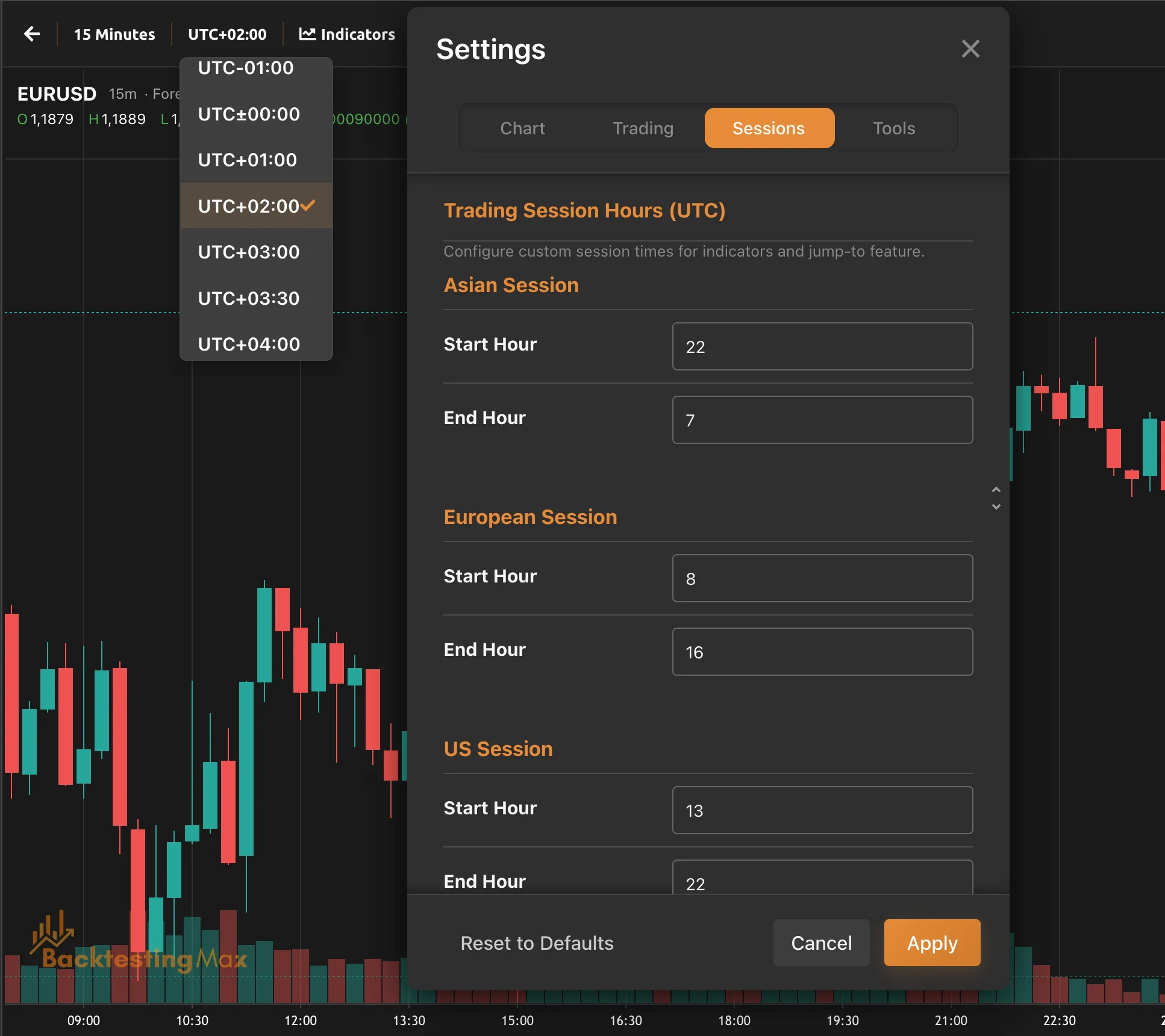Click the 12:00 time axis label

(301, 1020)
